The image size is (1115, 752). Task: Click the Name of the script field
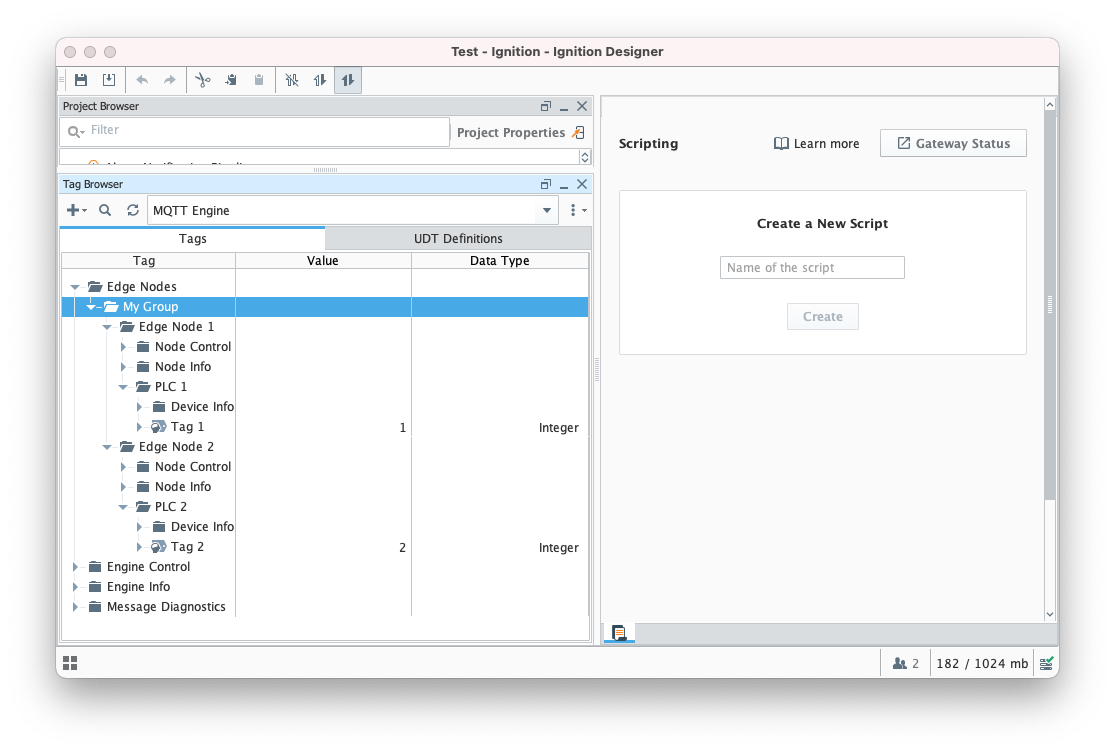click(812, 267)
